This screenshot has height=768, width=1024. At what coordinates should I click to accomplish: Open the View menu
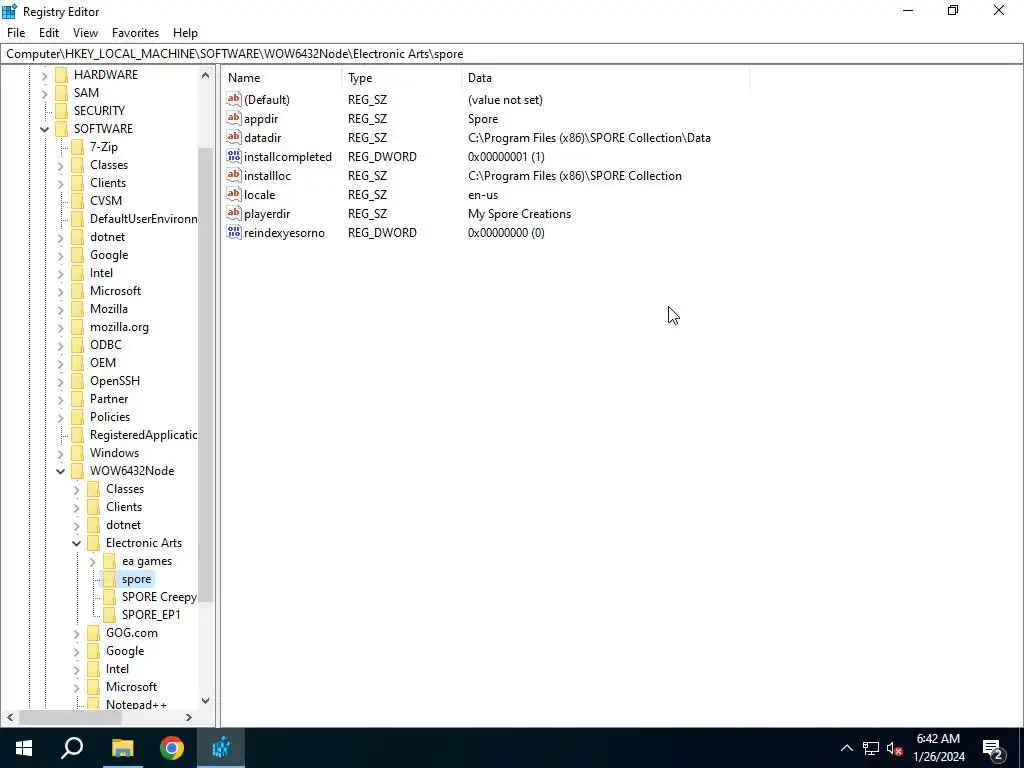point(85,33)
